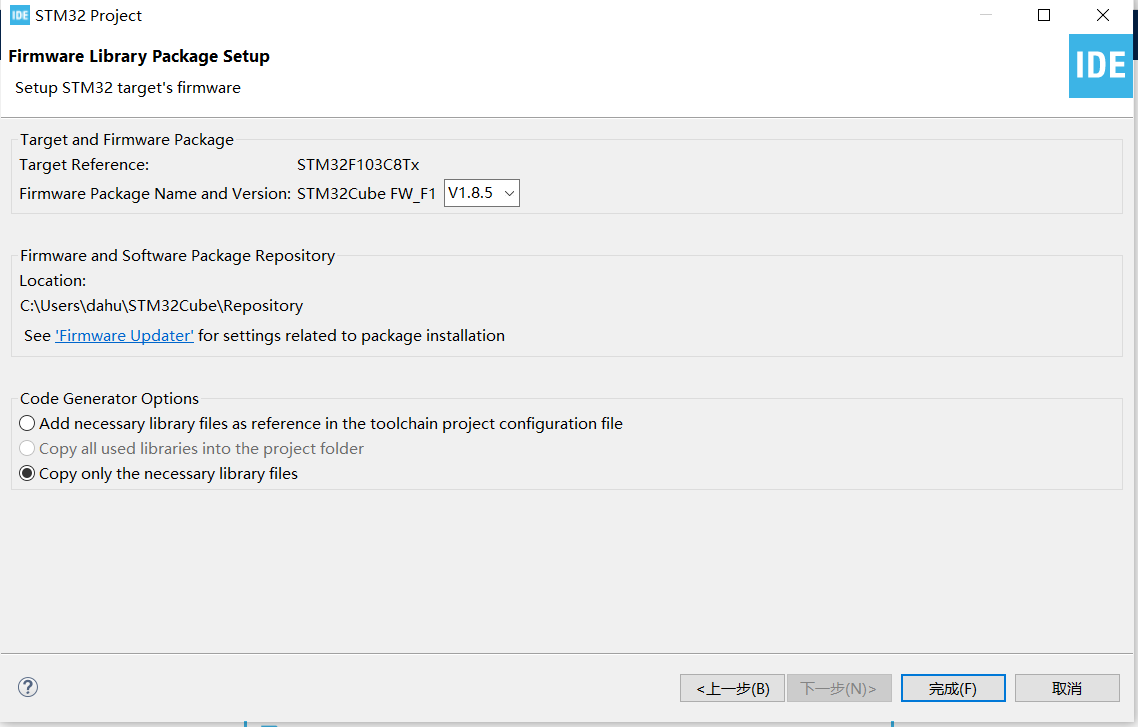Click the 'Target and Firmware Package' group label
Image resolution: width=1138 pixels, height=727 pixels.
point(127,140)
